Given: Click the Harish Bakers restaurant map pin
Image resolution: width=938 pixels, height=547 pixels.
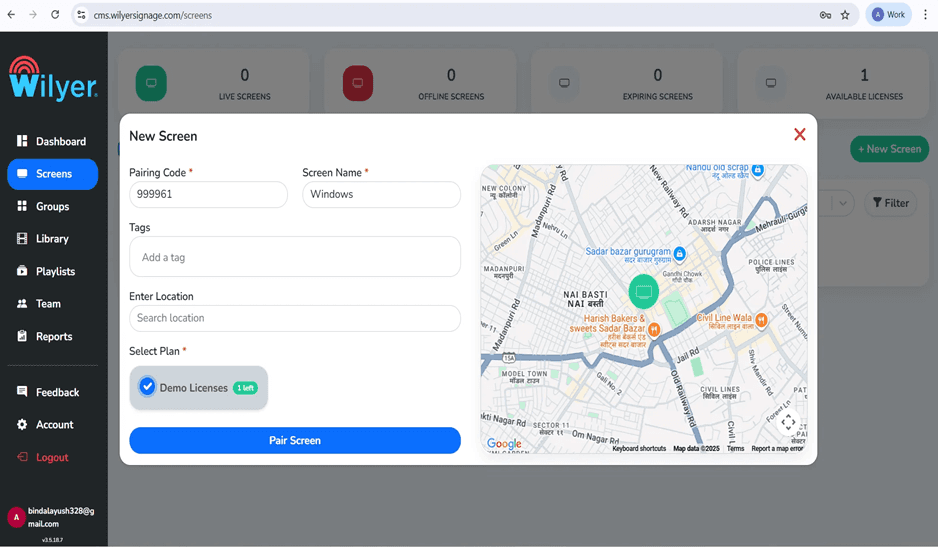Looking at the screenshot, I should tap(654, 329).
